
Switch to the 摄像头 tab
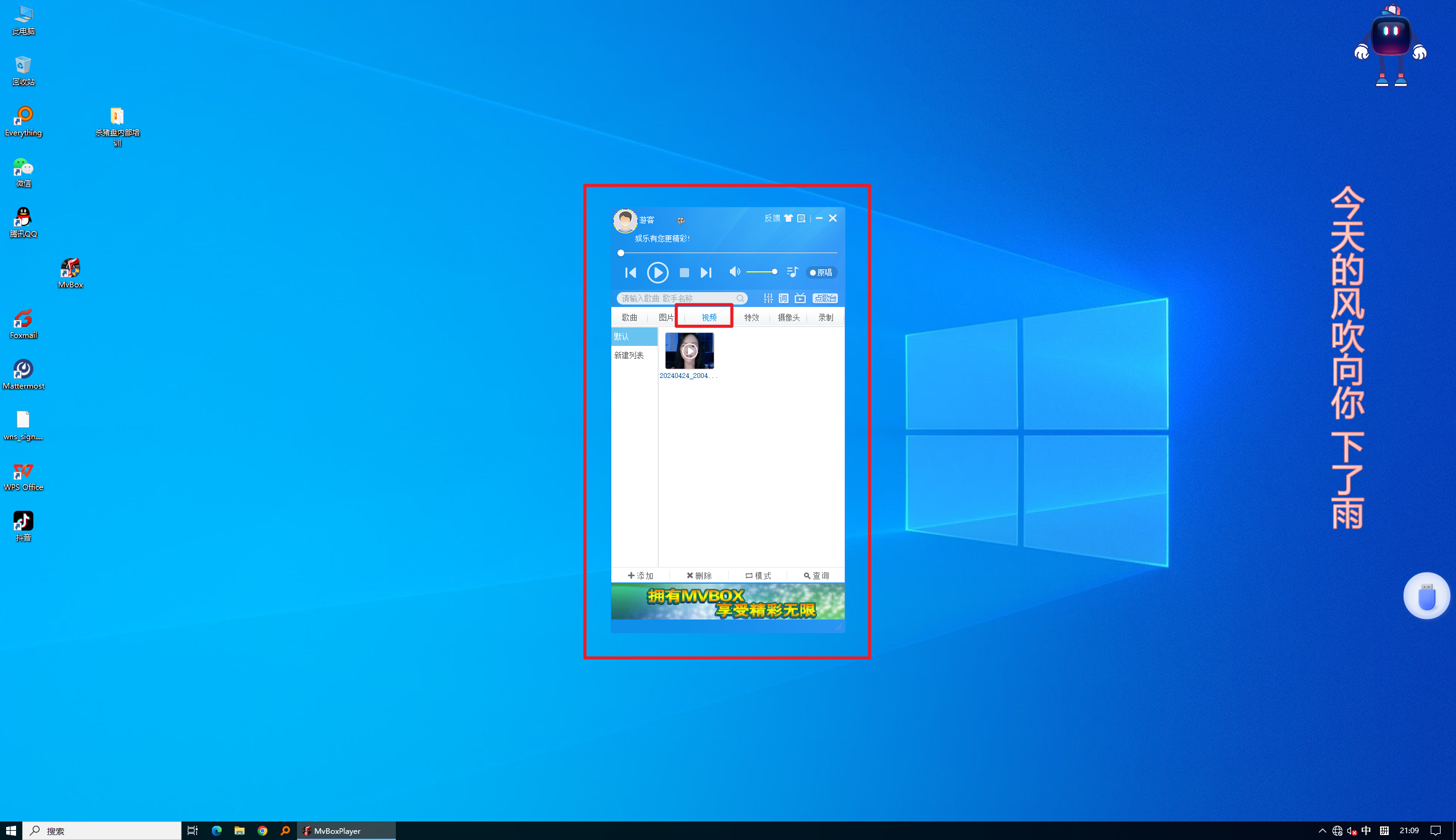pyautogui.click(x=789, y=317)
